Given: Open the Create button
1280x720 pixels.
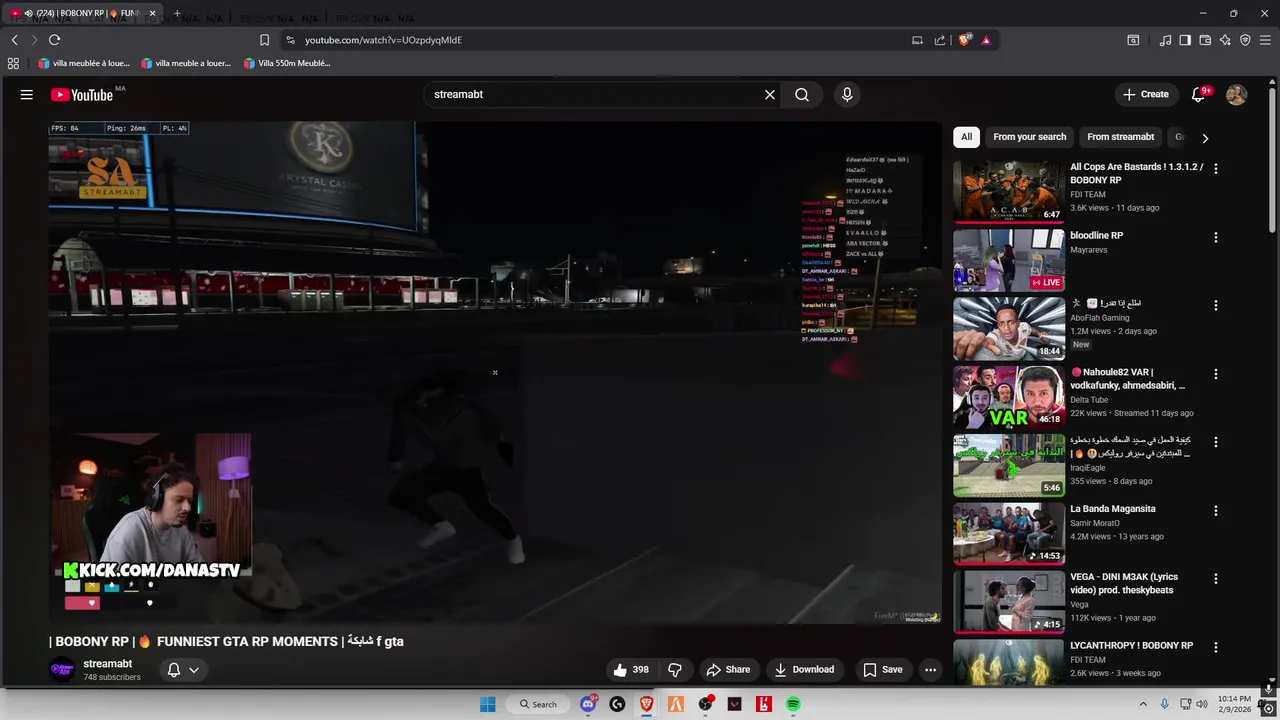Looking at the screenshot, I should point(1146,94).
